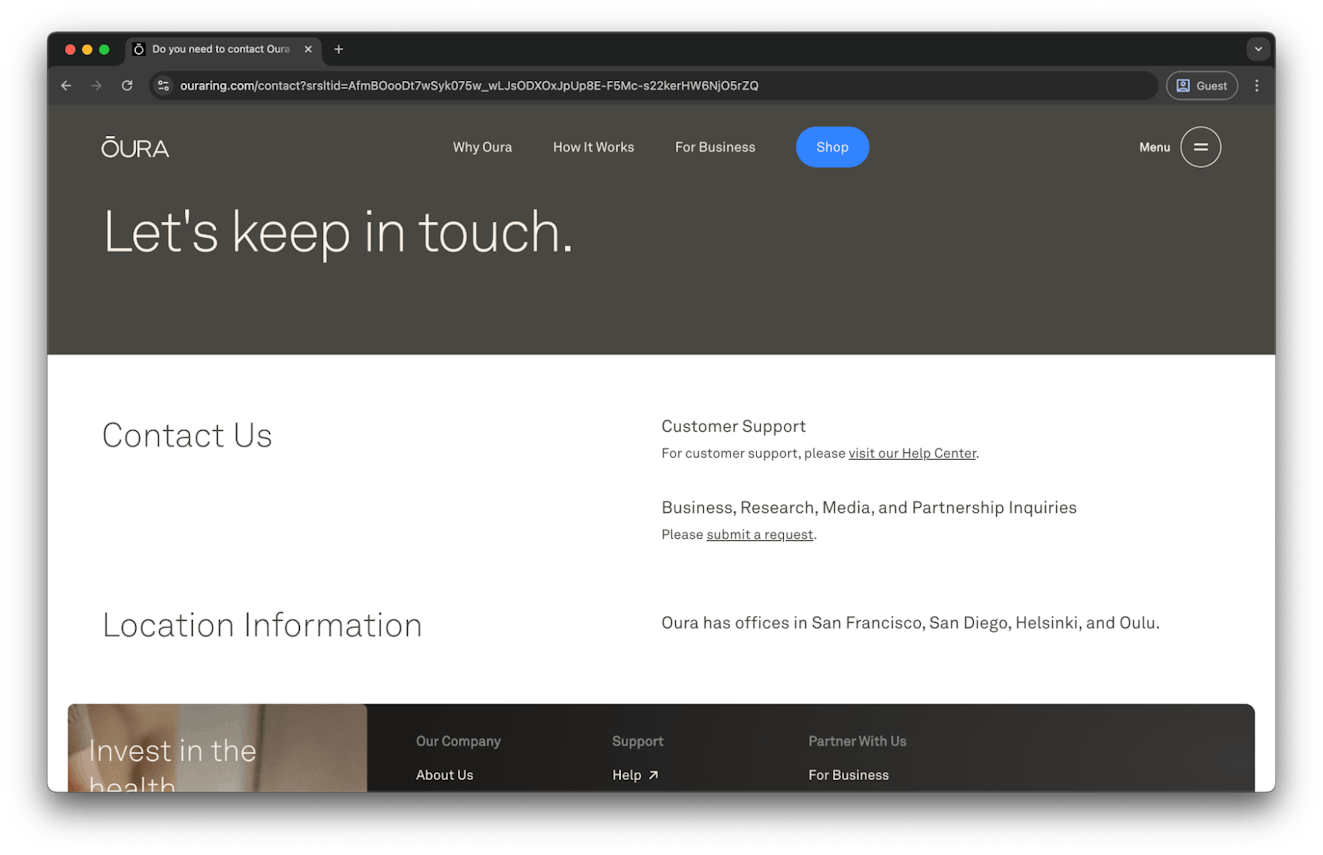Click the 'Oura has offices in San Francisco' sentence
This screenshot has height=855, width=1323.
[910, 623]
